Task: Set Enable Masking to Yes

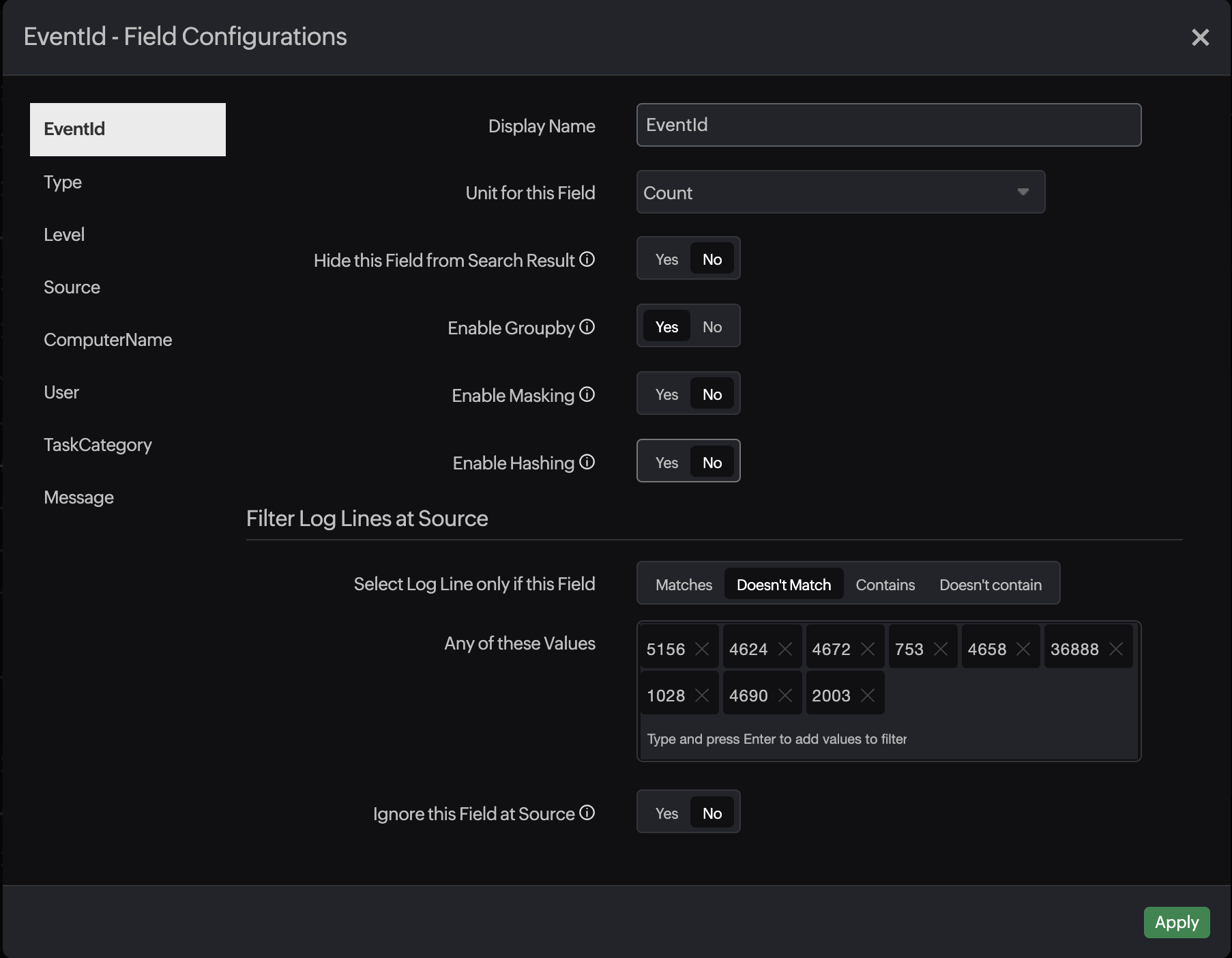Action: [x=666, y=394]
